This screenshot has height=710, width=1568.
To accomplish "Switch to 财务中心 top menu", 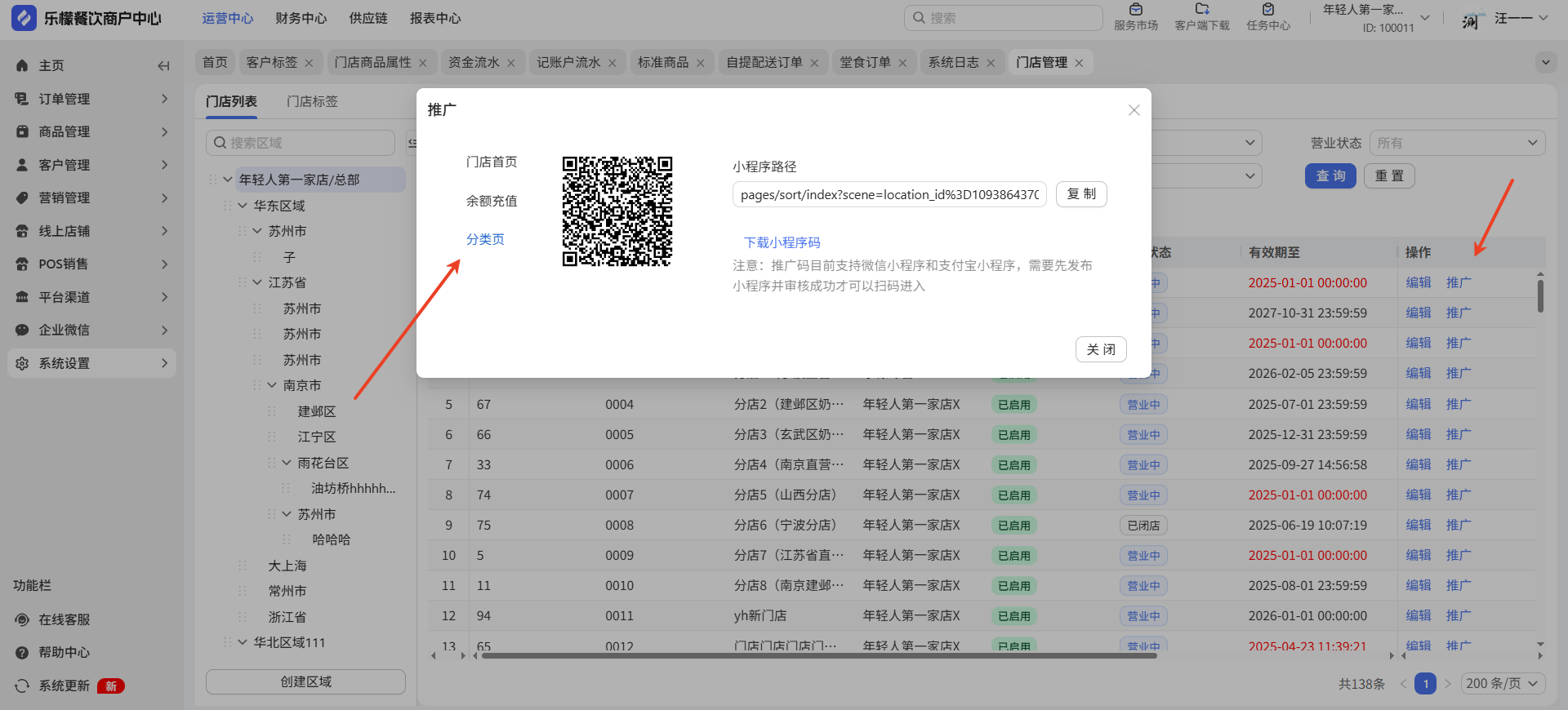I will (301, 18).
